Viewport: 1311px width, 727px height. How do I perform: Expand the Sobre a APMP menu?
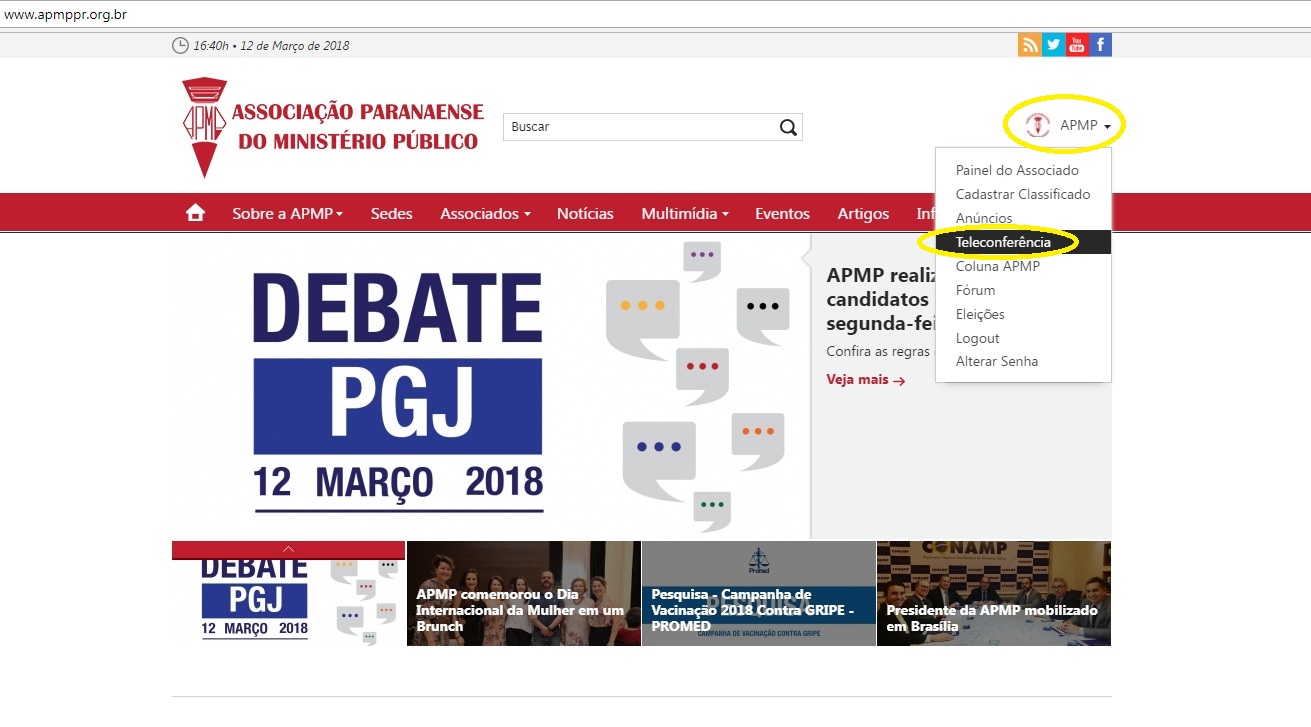[288, 213]
